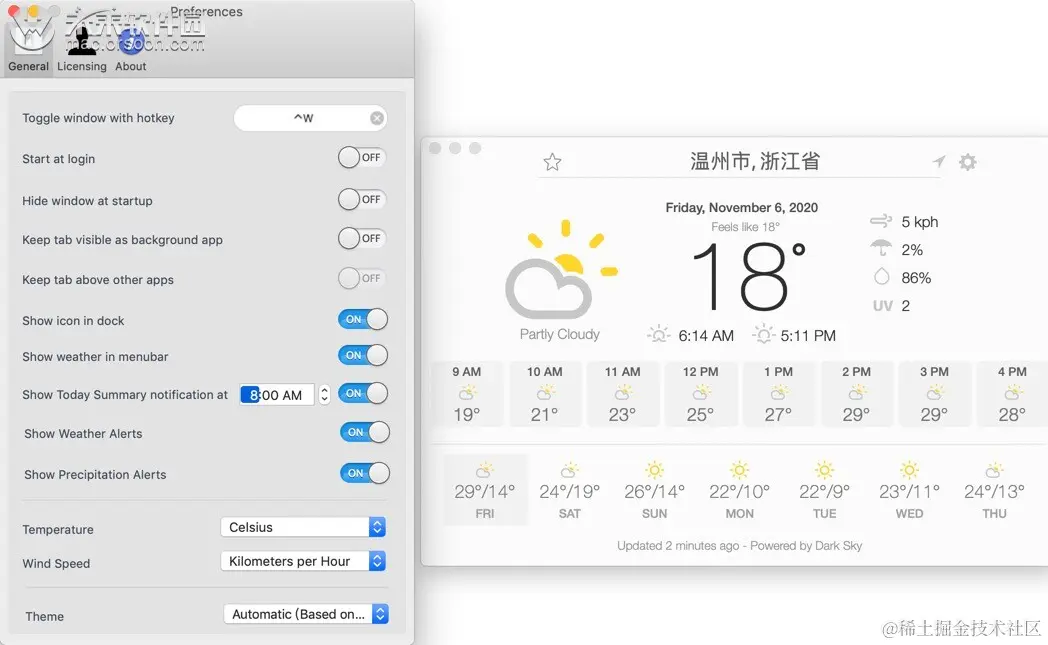Click the FRI daily forecast weather icon
This screenshot has height=645, width=1048.
[x=485, y=470]
